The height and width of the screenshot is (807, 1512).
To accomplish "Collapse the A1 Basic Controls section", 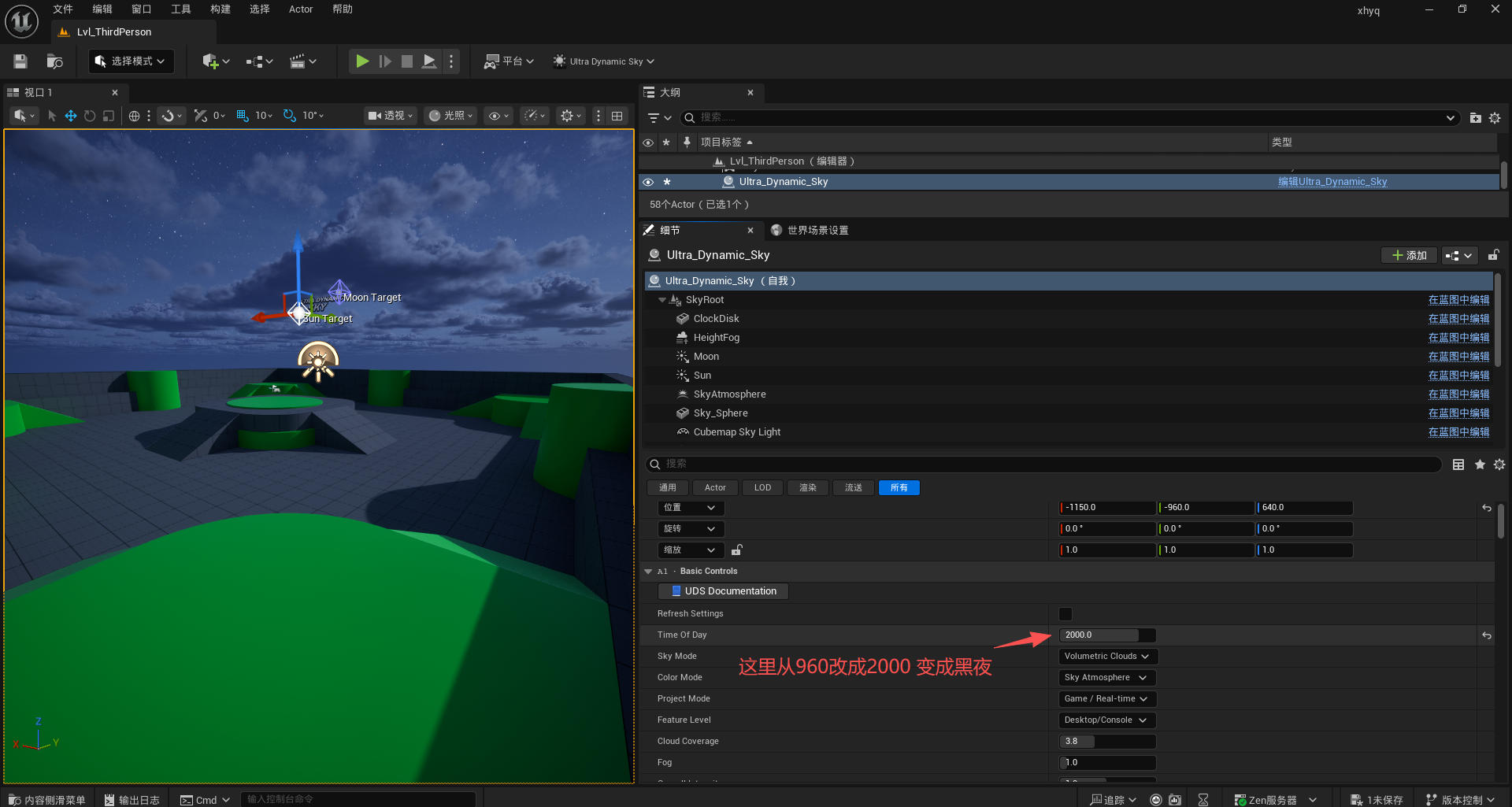I will (x=648, y=572).
